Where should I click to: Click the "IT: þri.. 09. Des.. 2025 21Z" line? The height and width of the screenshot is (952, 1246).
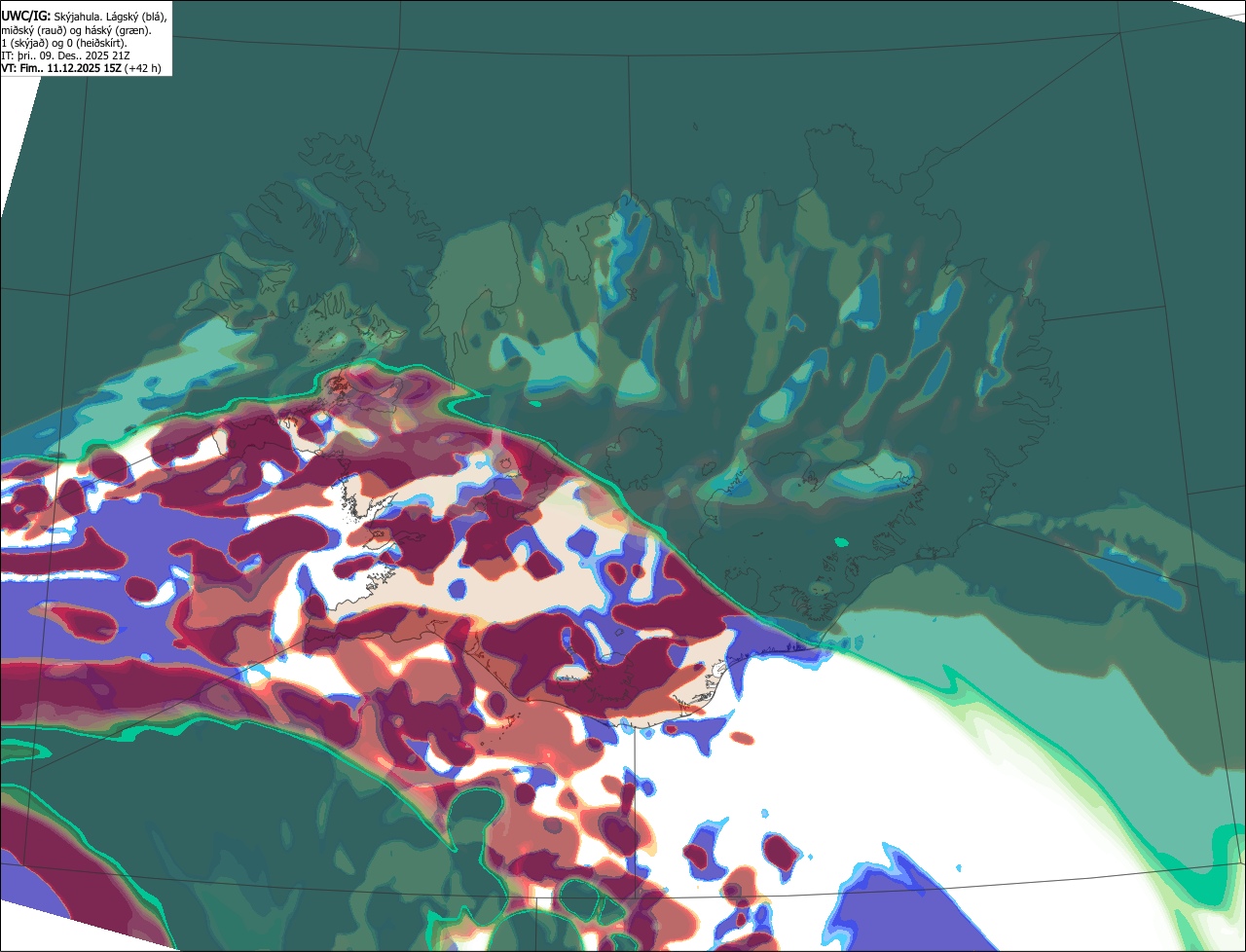(65, 55)
